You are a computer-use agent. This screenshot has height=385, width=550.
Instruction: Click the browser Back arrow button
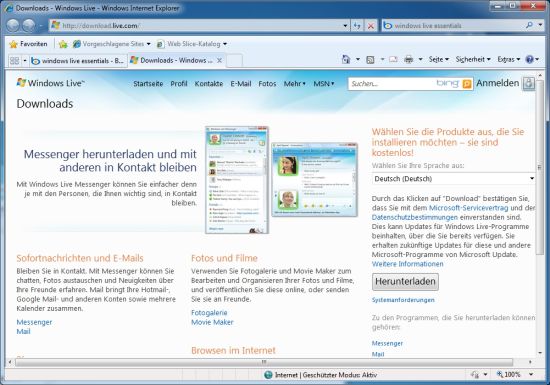tap(13, 25)
